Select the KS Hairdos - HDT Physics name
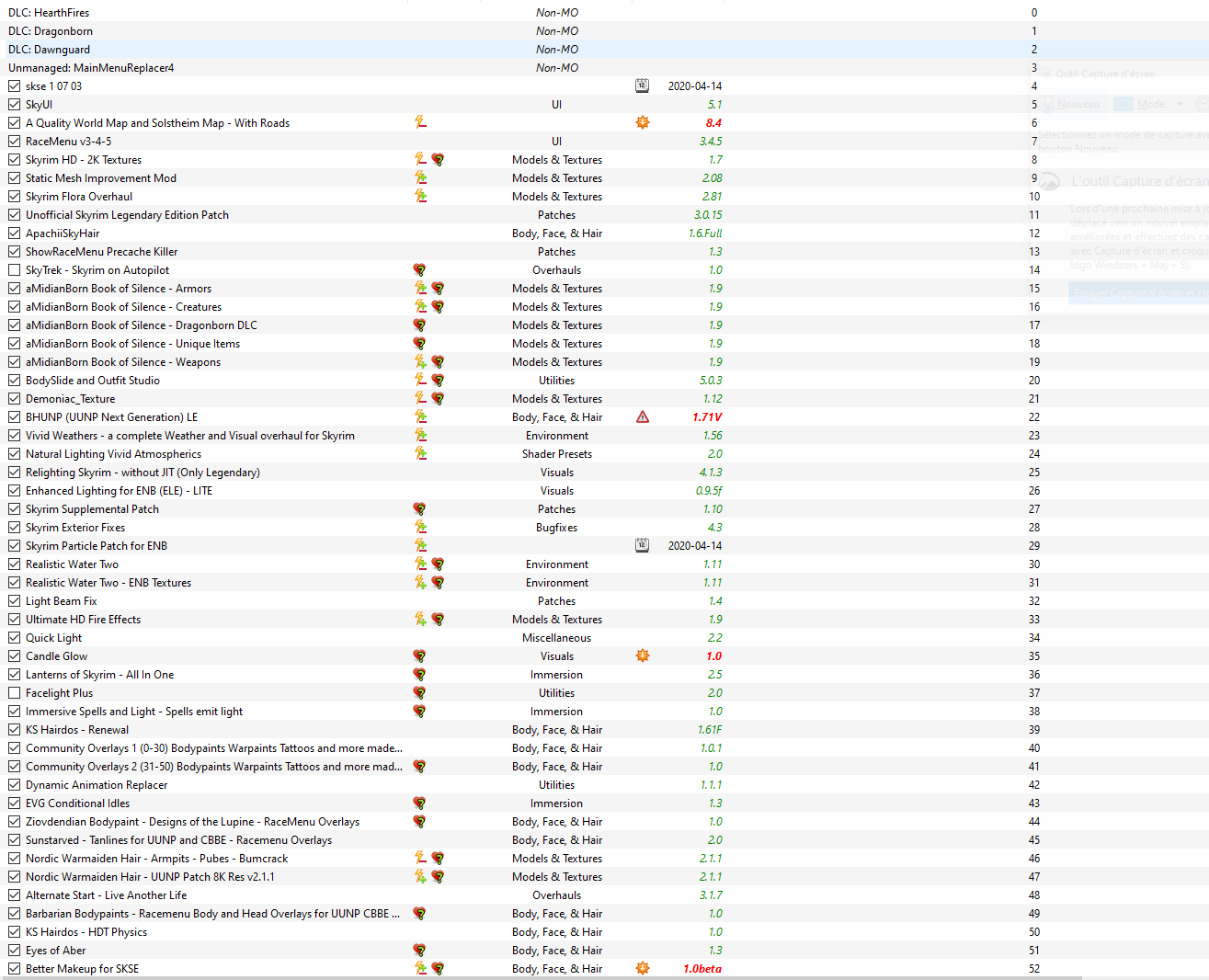This screenshot has height=980, width=1209. (86, 931)
